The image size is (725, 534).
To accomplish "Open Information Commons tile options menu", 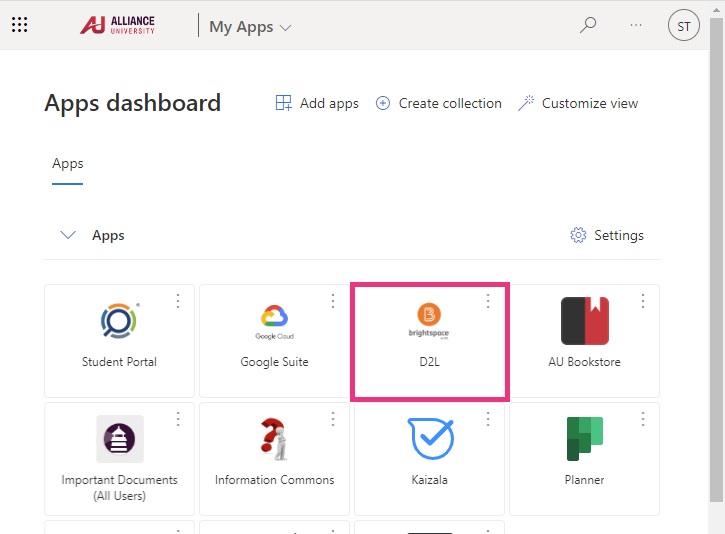I will (x=333, y=419).
